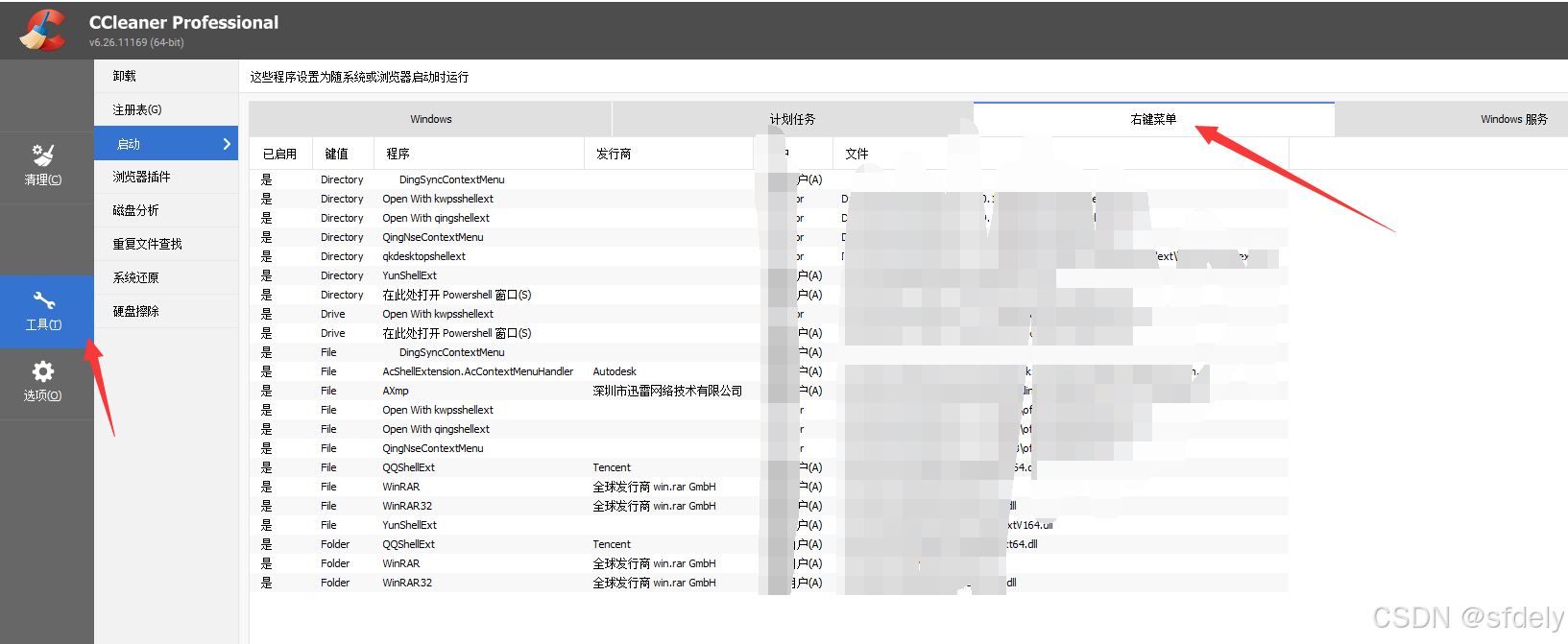Open 重复文件查找 (Duplicate Finder)
The width and height of the screenshot is (1568, 644).
click(147, 244)
